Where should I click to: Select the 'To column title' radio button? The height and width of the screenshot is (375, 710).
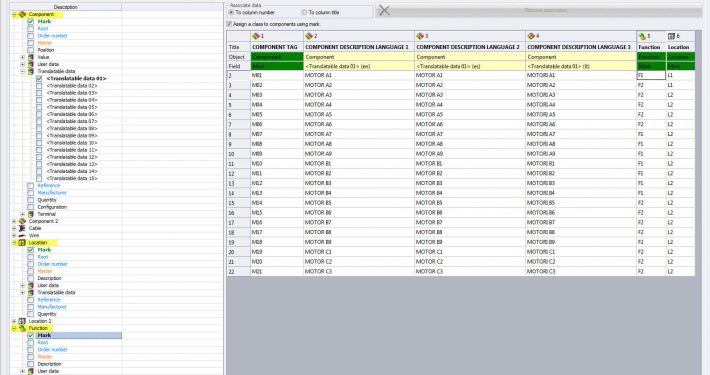[x=304, y=12]
